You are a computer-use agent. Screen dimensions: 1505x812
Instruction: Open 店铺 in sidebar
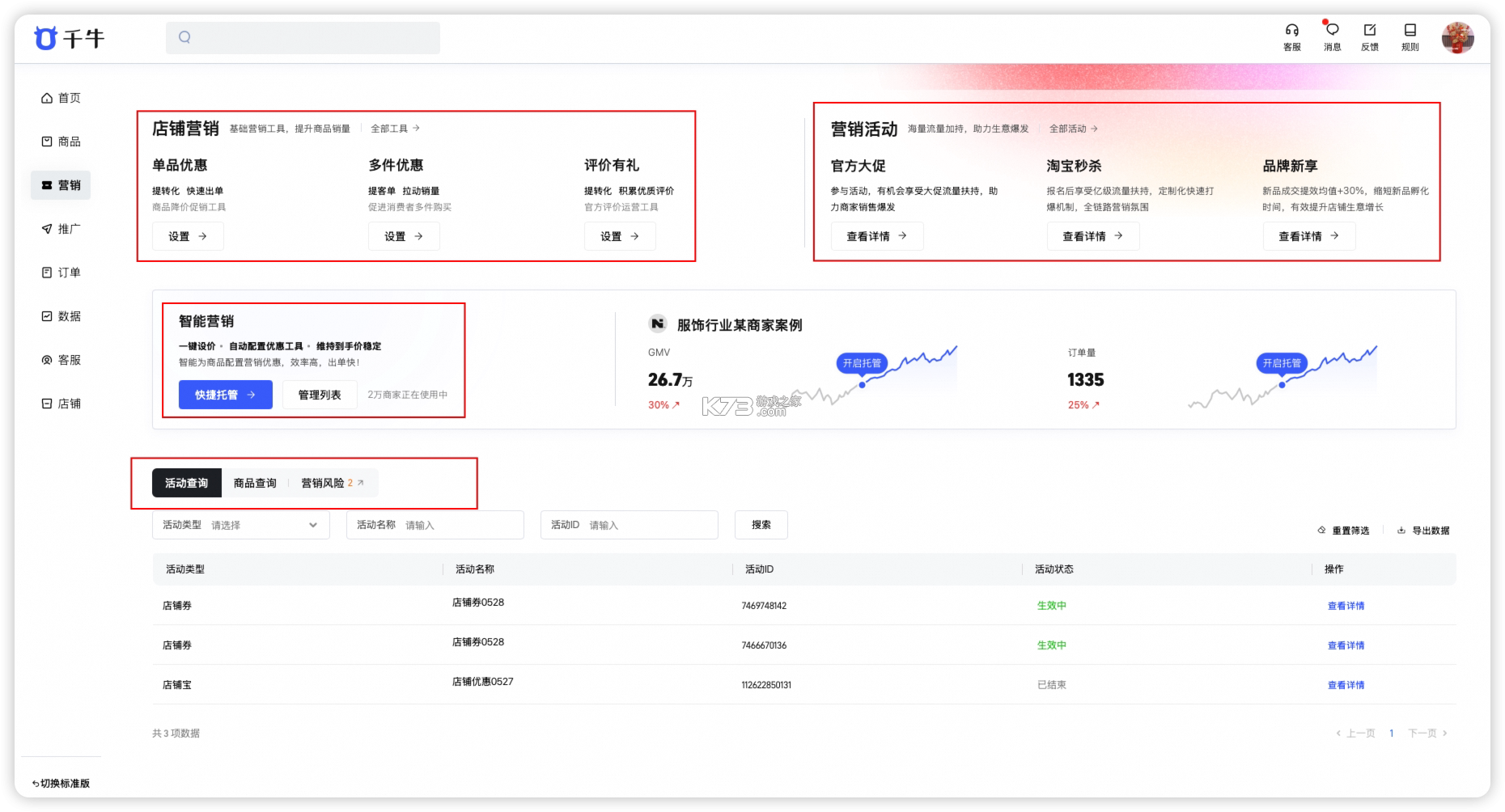[61, 404]
